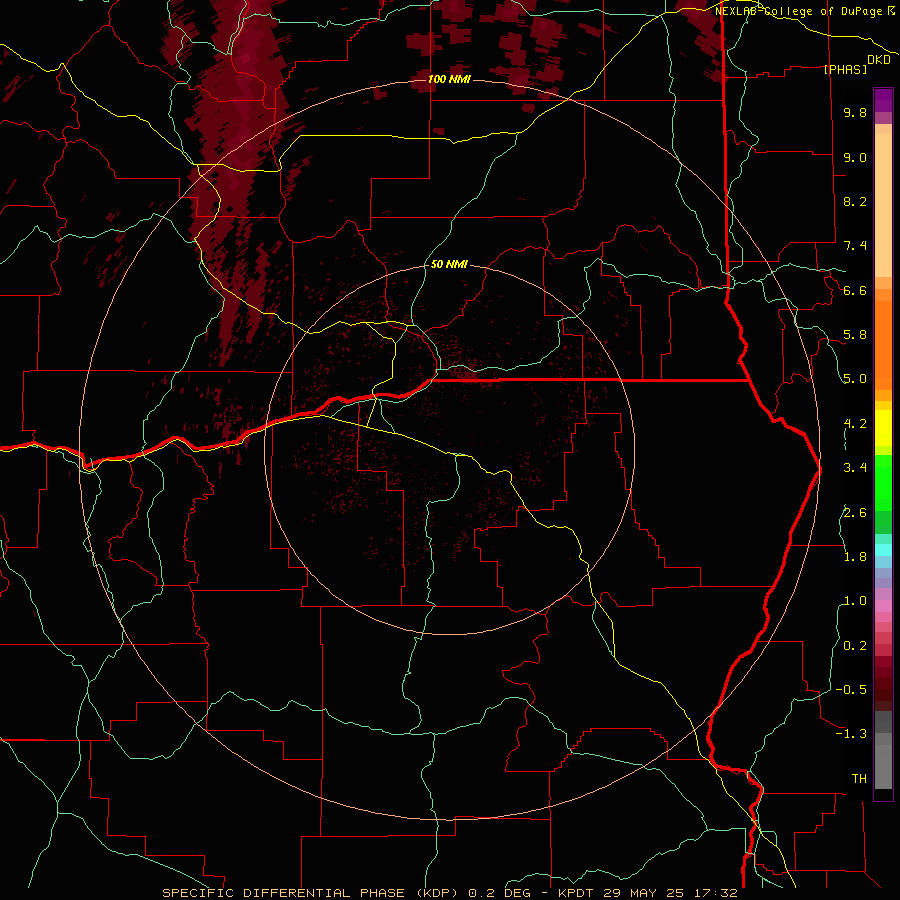This screenshot has height=900, width=900.
Task: Click the "3.4" scale value
Action: 855,468
